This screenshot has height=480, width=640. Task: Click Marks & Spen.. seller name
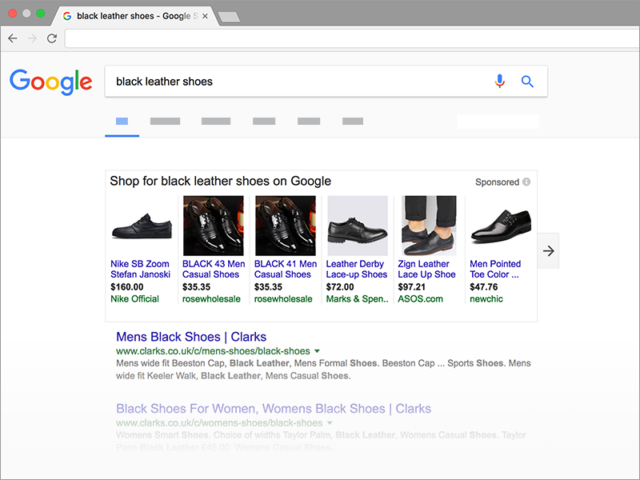(x=357, y=299)
